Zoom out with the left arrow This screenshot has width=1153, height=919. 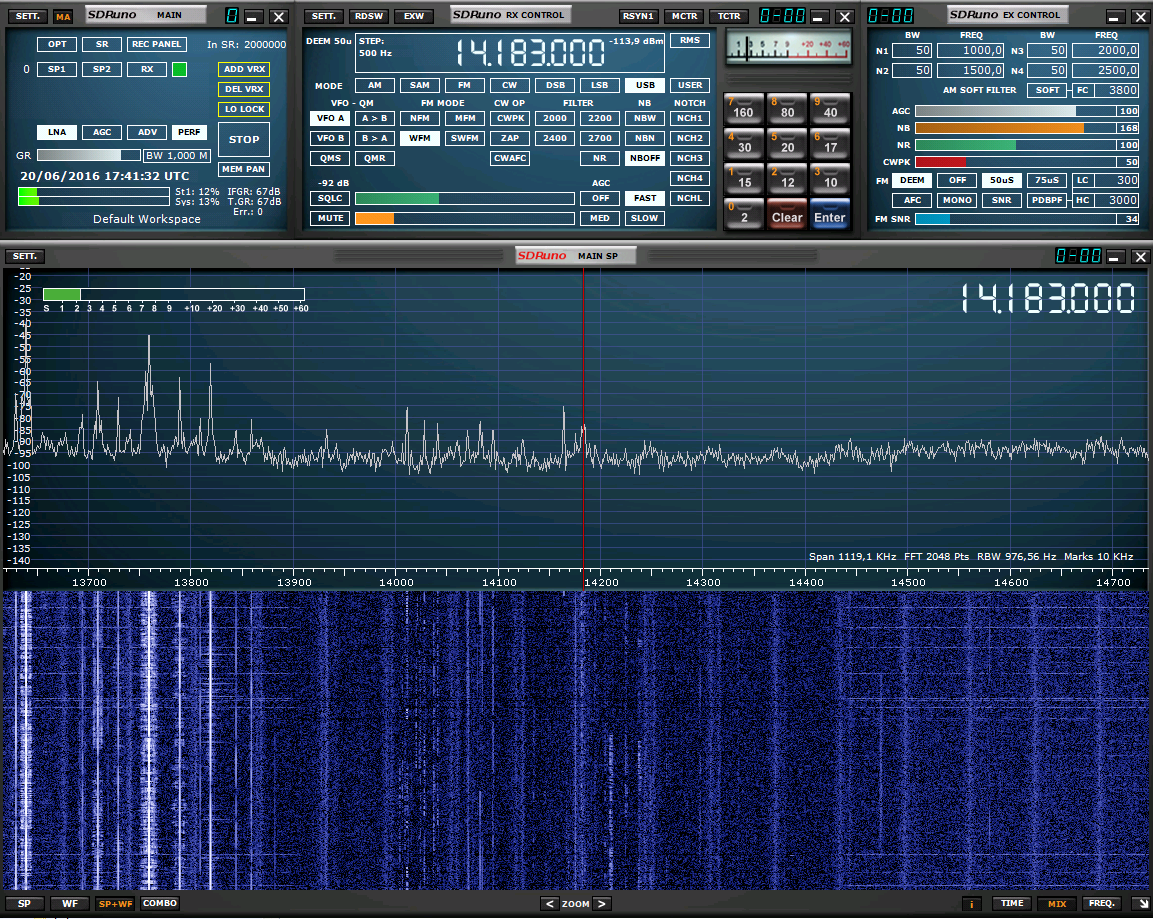point(549,904)
